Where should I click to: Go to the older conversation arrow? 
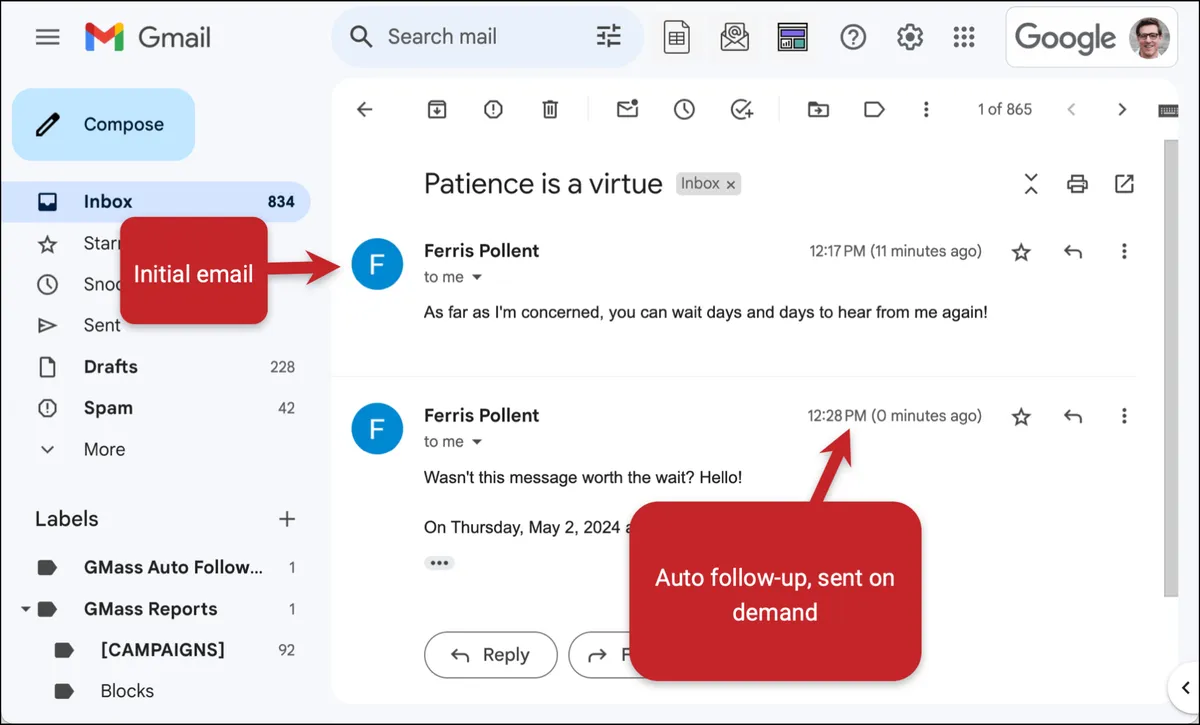pyautogui.click(x=1122, y=110)
